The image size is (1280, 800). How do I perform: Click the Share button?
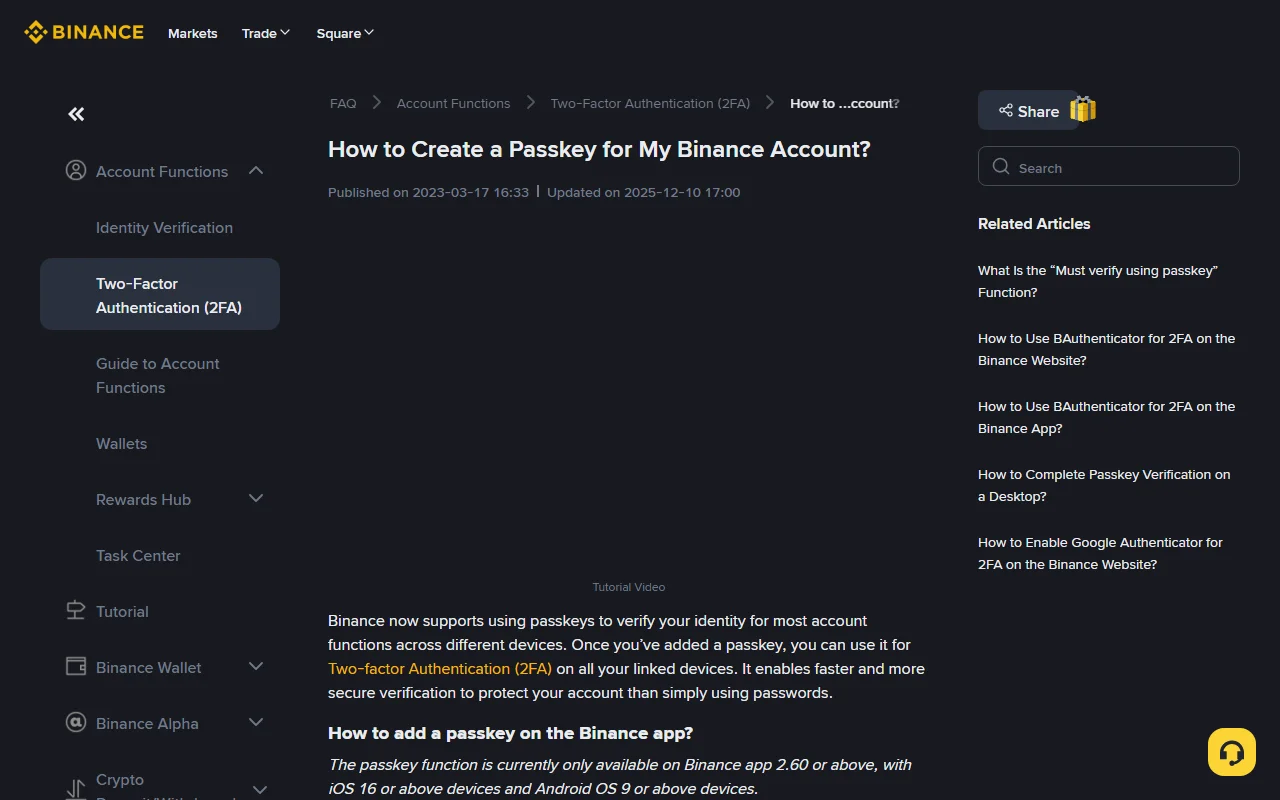pyautogui.click(x=1028, y=110)
